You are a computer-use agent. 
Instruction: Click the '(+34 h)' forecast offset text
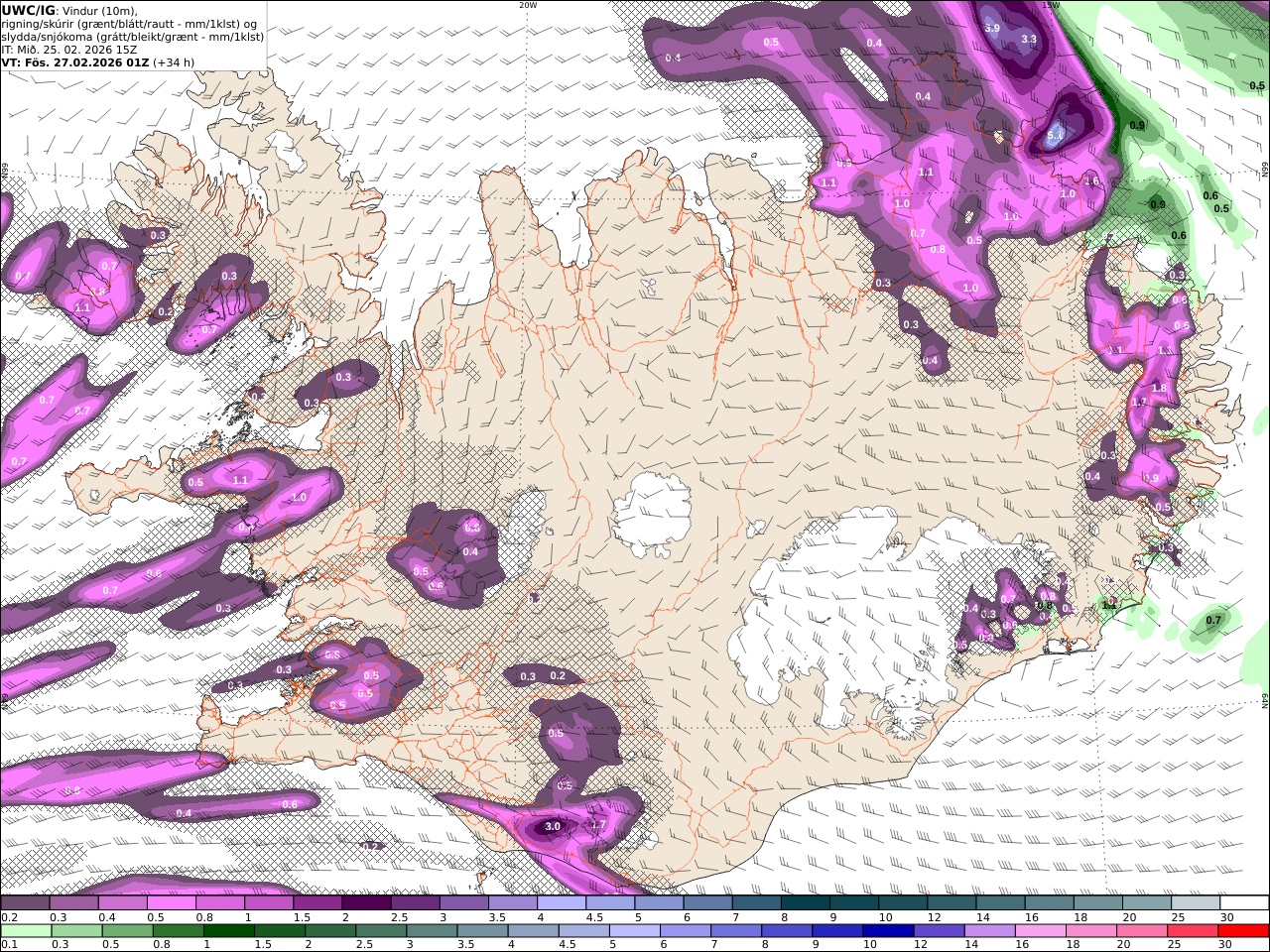pyautogui.click(x=175, y=61)
